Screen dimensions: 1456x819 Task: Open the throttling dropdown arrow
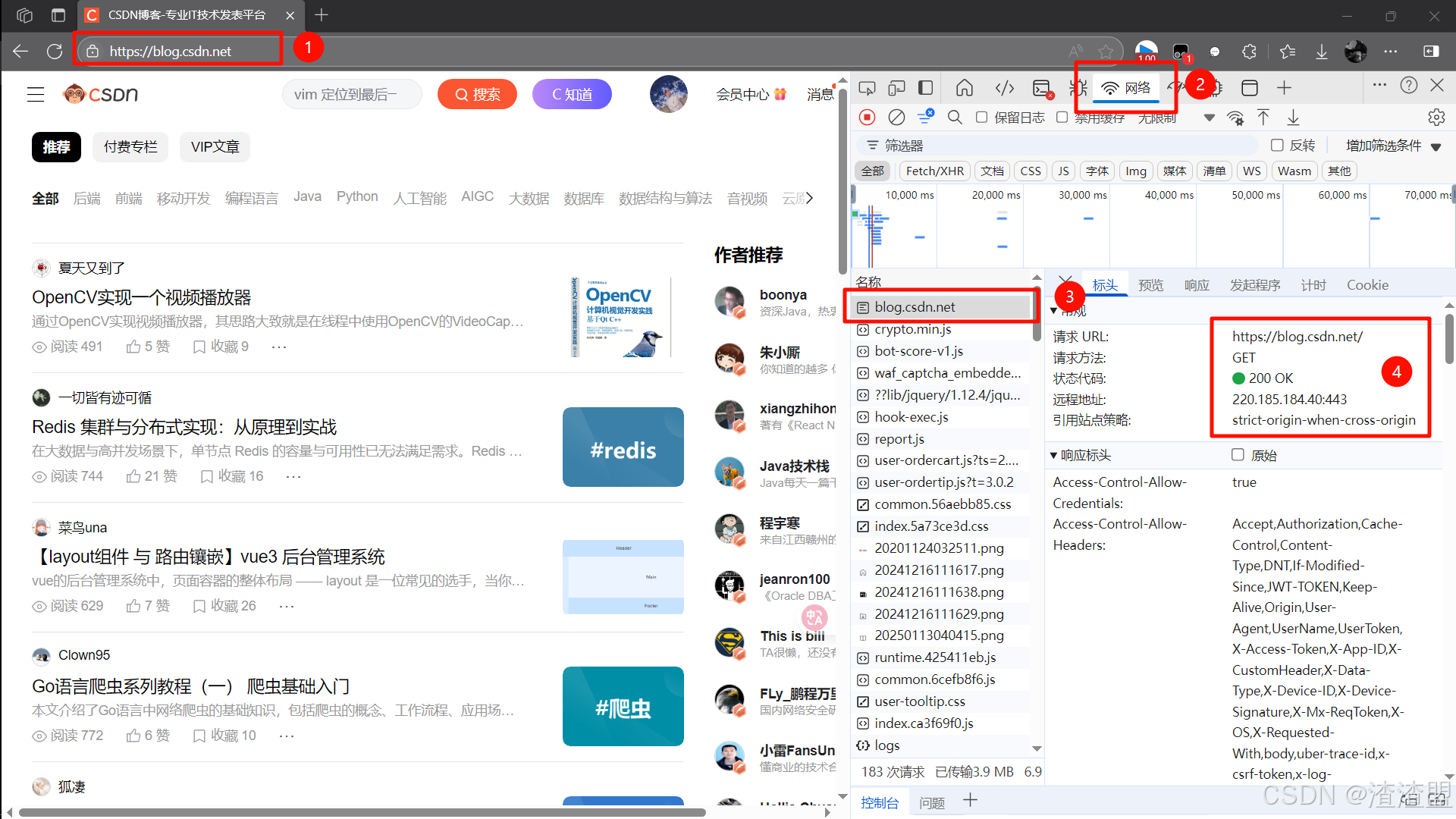tap(1209, 118)
